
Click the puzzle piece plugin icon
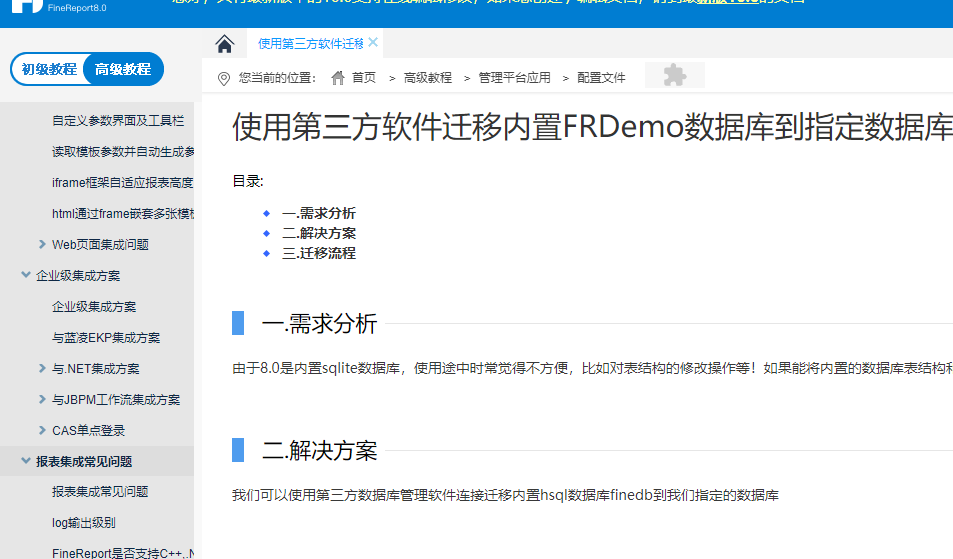(x=675, y=75)
